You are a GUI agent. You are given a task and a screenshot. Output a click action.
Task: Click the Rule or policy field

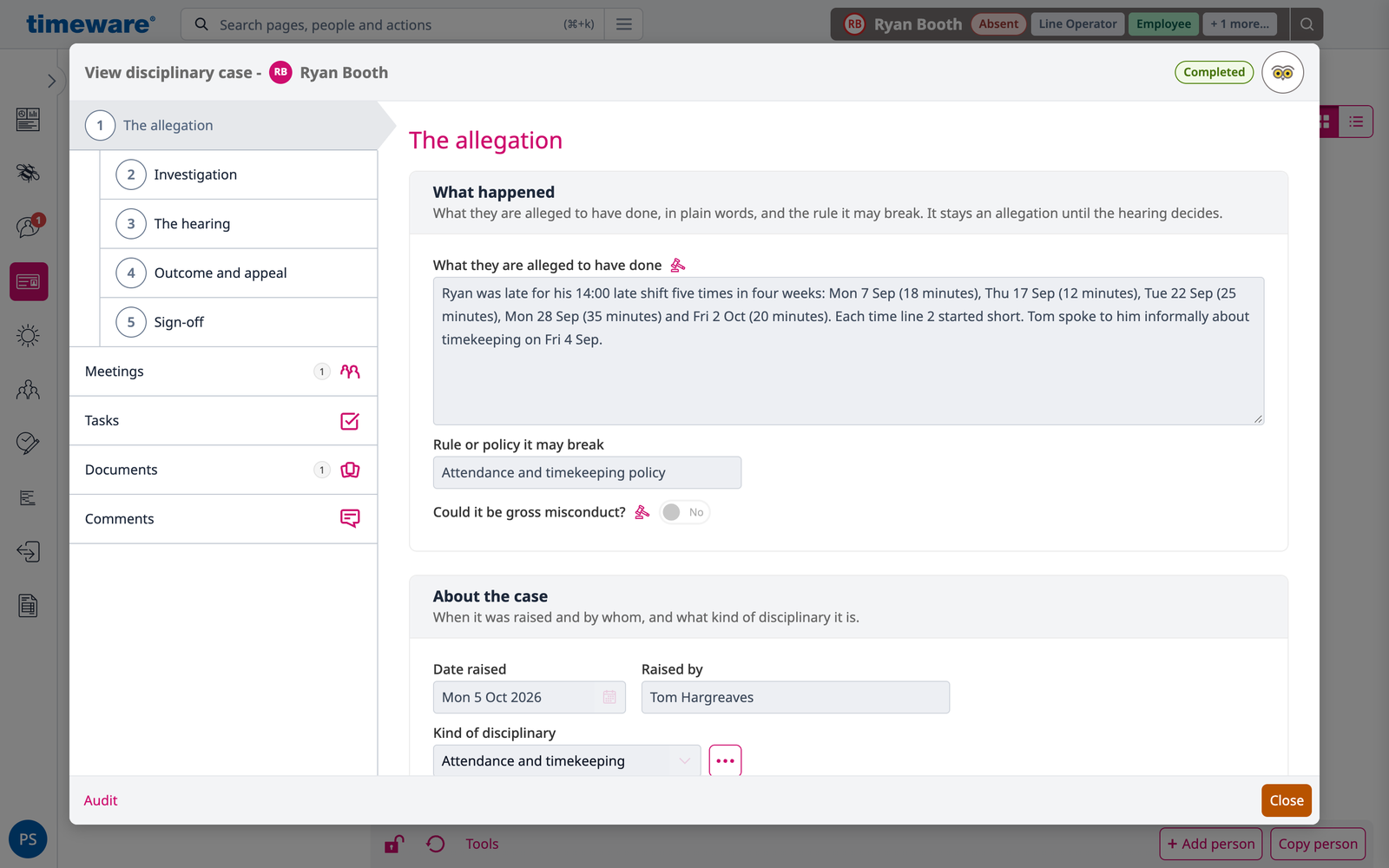point(587,473)
